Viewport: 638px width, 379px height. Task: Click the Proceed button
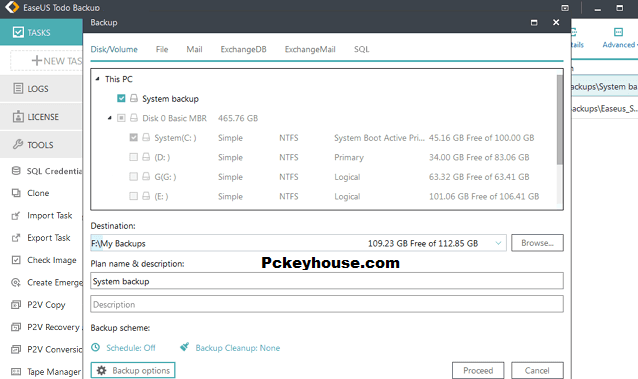tap(478, 370)
